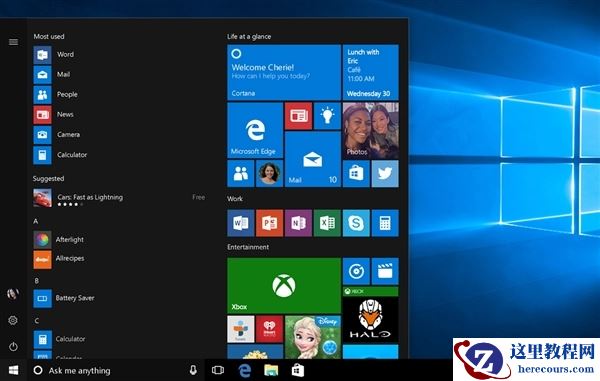
Task: Open Battery Saver
Action: pos(64,298)
